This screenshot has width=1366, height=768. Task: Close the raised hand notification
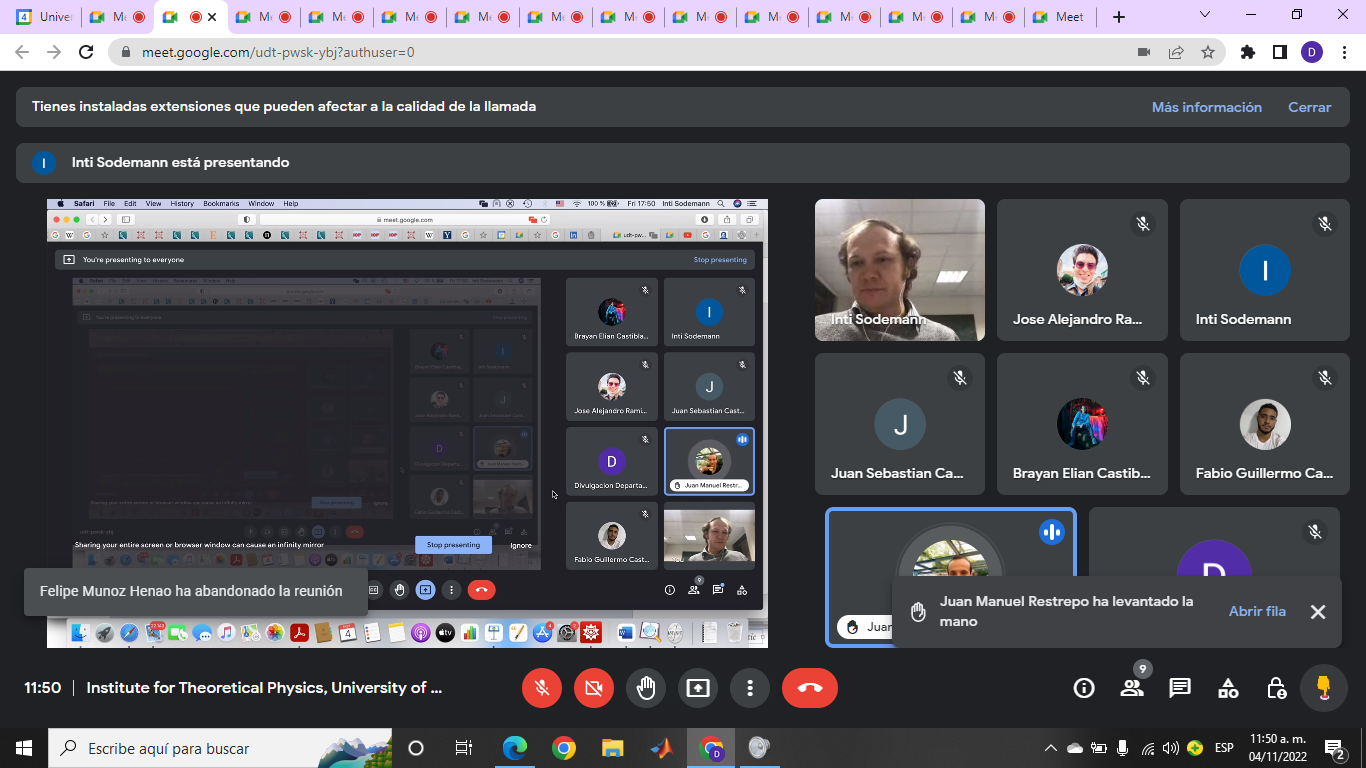tap(1318, 612)
